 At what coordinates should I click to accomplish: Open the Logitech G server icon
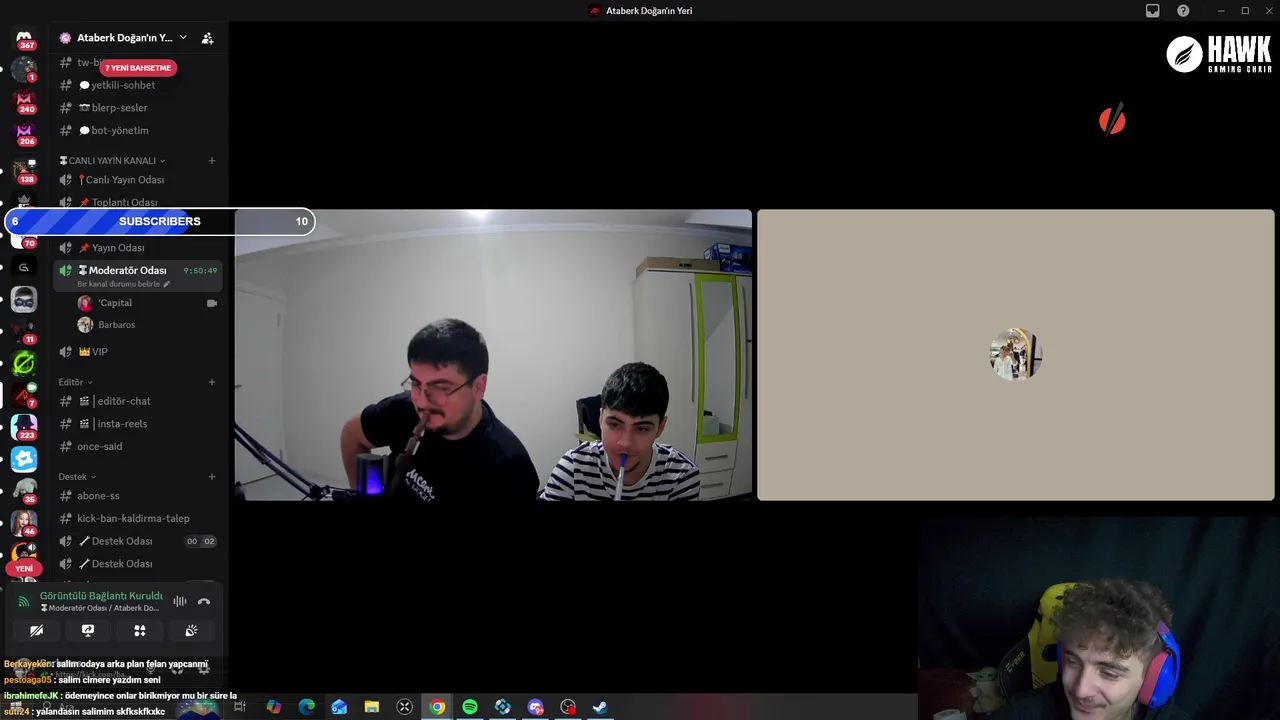(24, 267)
